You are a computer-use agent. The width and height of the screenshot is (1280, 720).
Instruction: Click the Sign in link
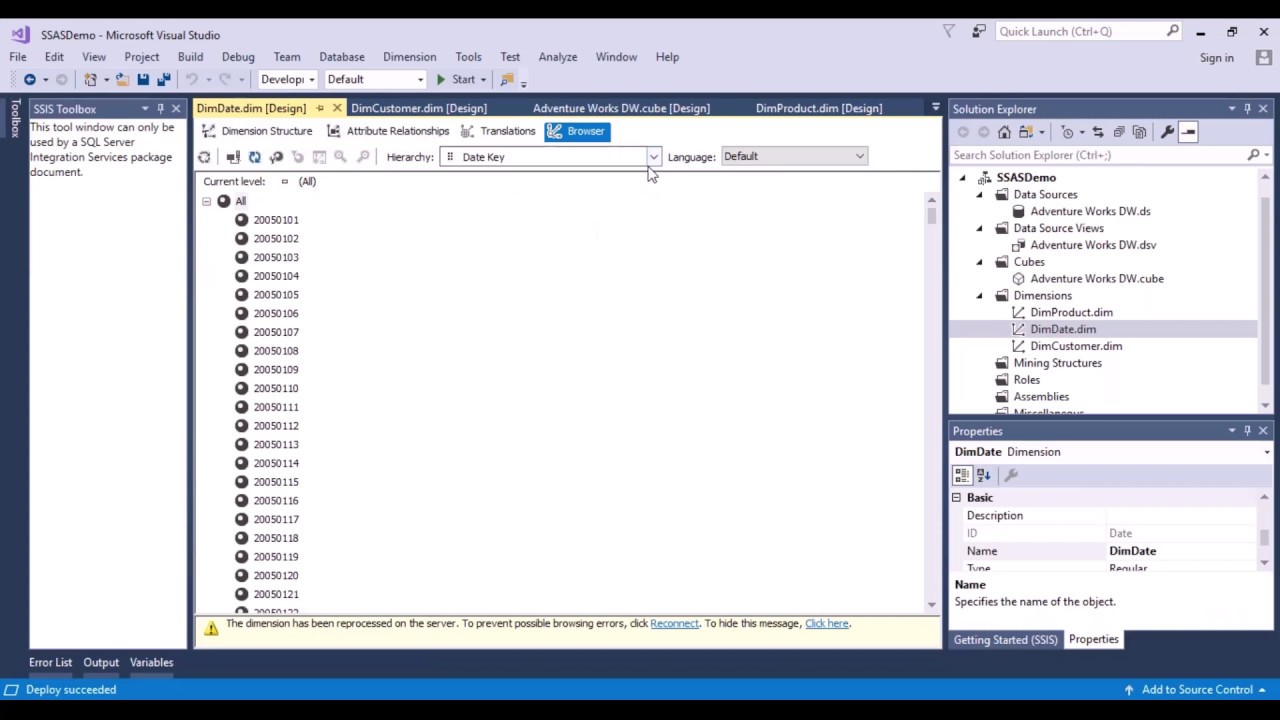point(1217,58)
